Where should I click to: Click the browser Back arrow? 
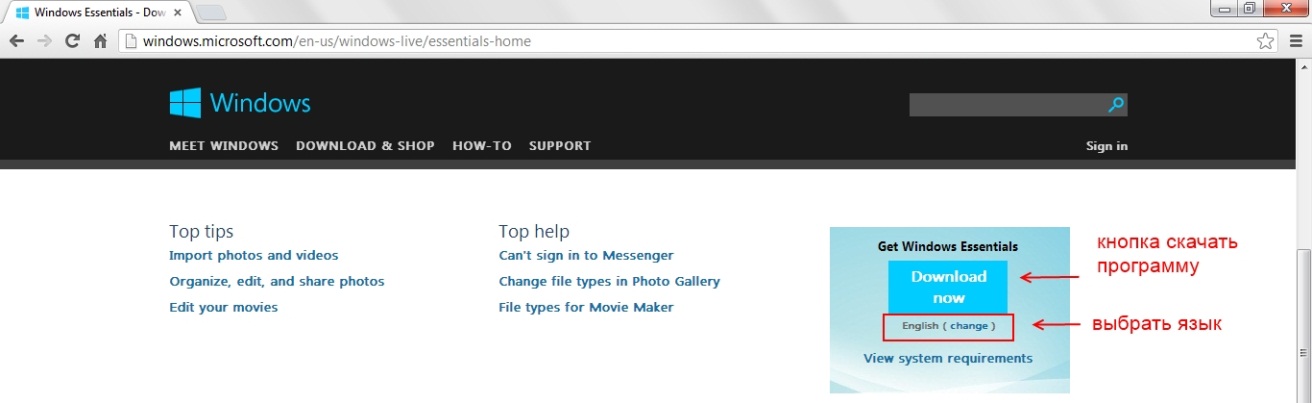(x=17, y=41)
